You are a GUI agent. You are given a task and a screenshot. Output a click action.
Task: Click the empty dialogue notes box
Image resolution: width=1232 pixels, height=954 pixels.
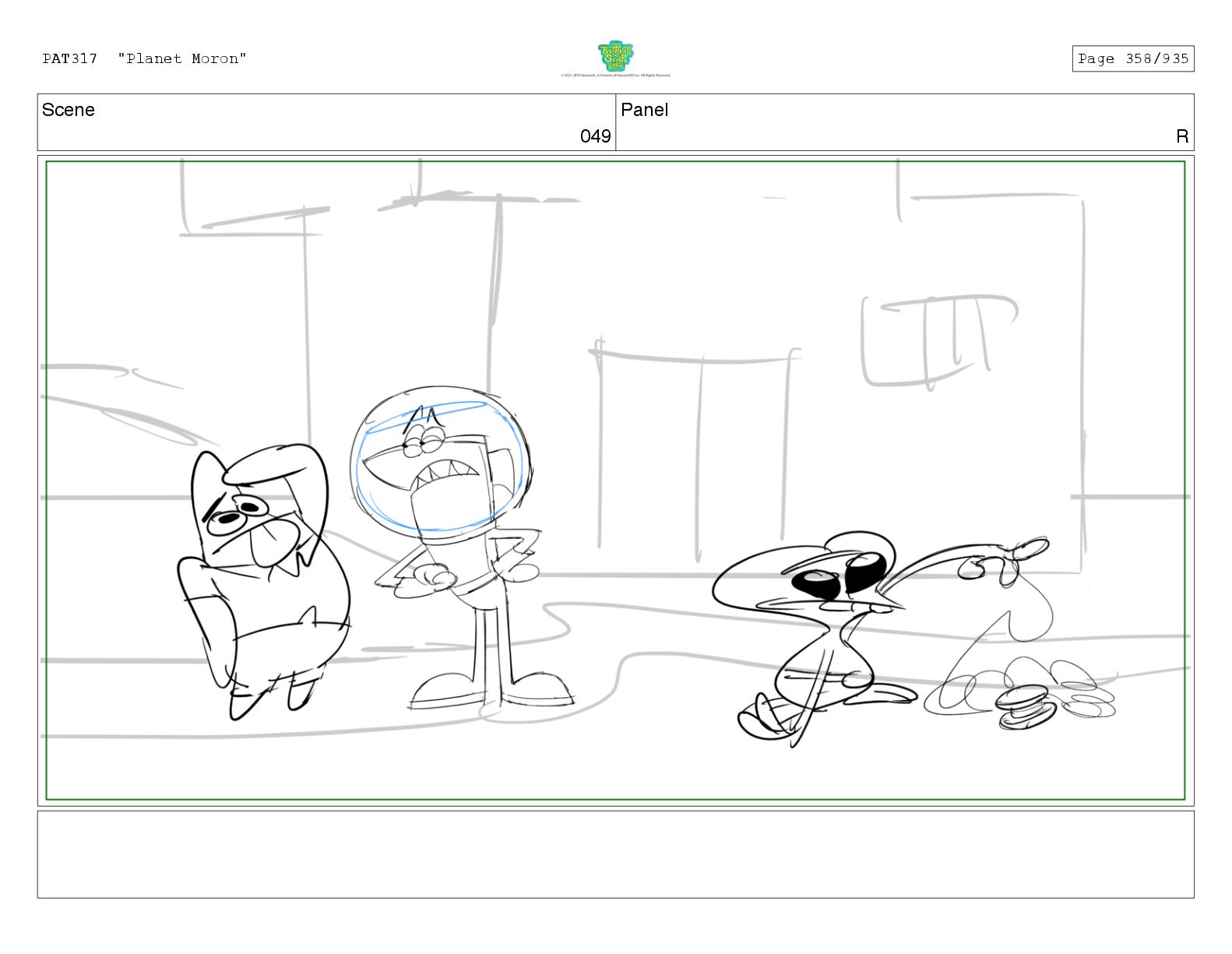pyautogui.click(x=615, y=854)
